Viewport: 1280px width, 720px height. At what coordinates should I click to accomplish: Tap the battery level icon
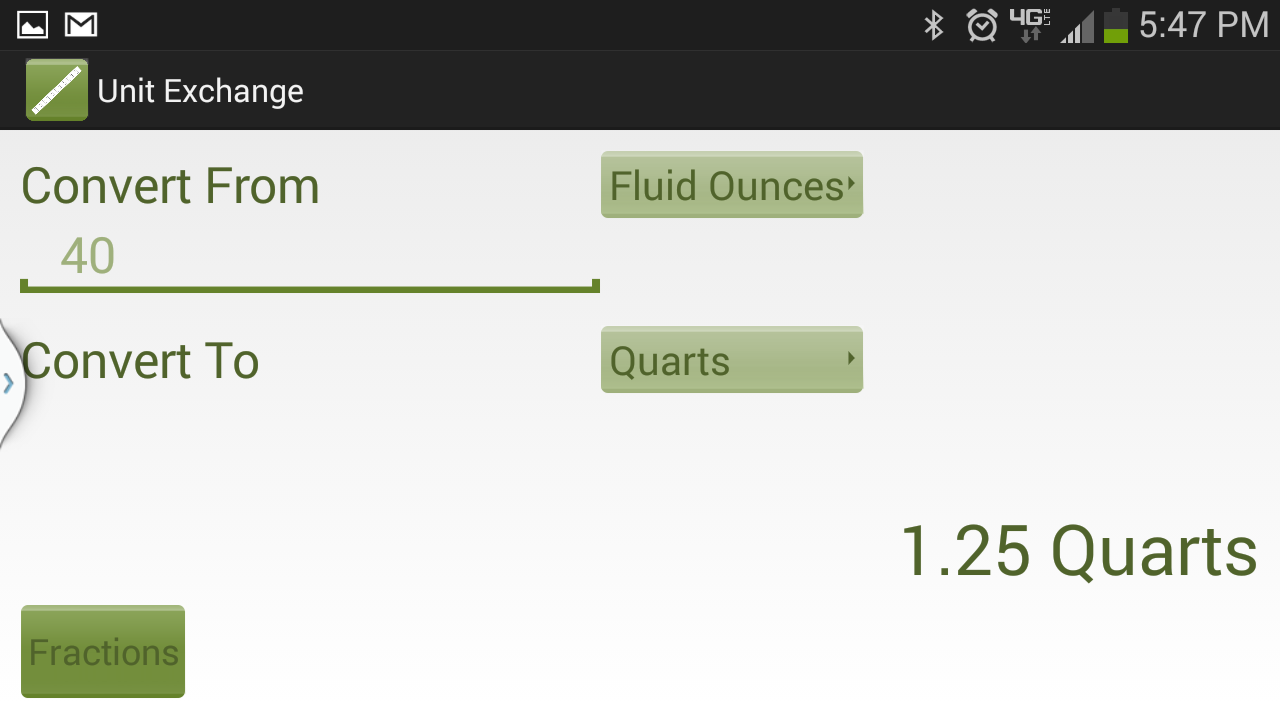[x=1116, y=25]
